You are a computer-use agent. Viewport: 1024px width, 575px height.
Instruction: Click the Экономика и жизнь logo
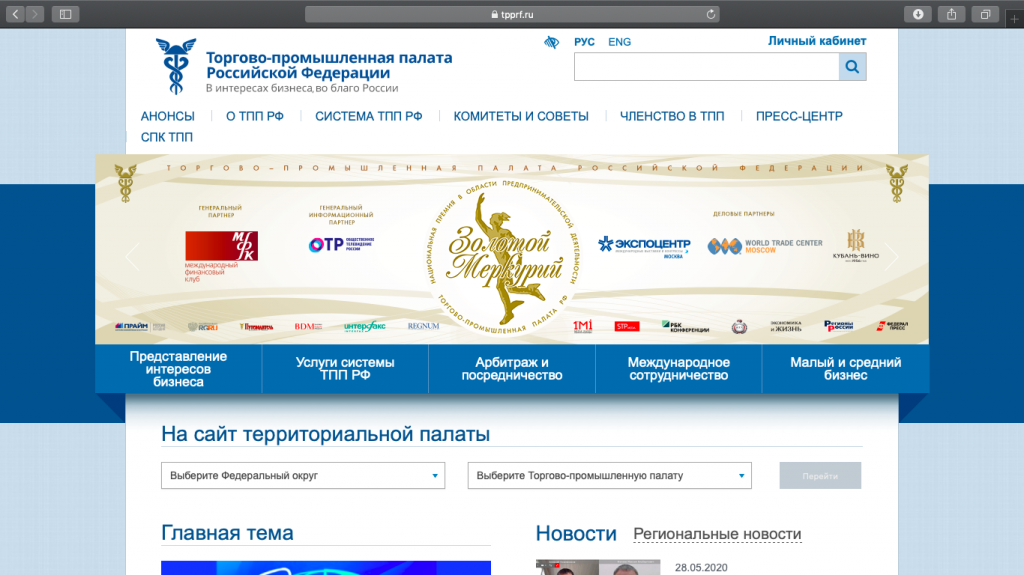786,325
